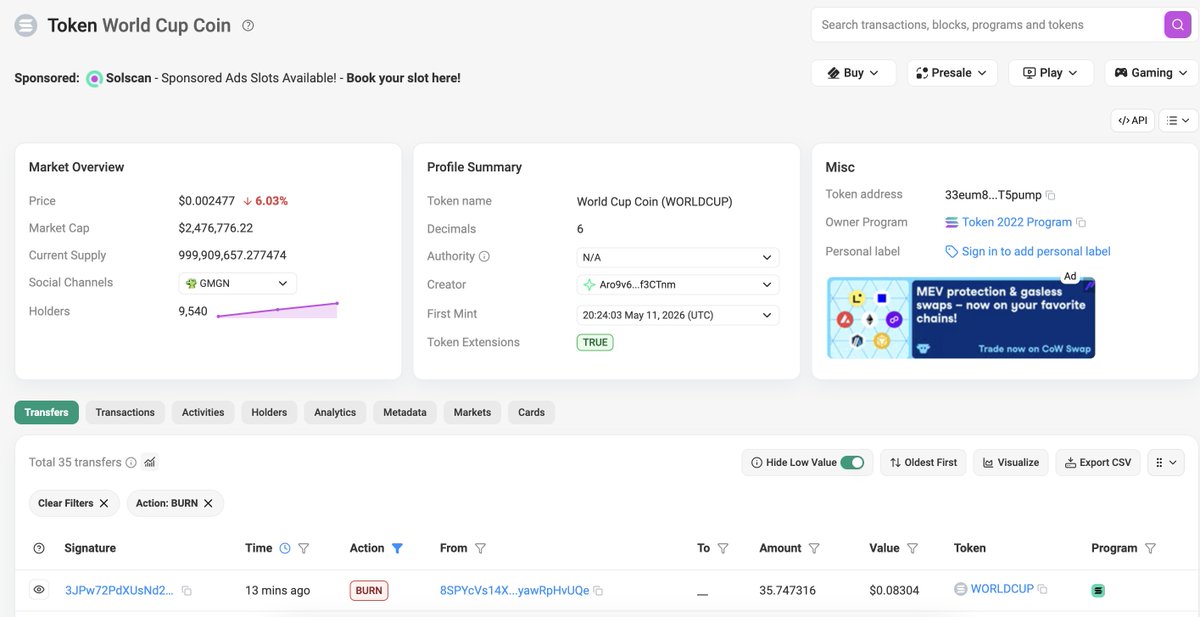
Task: Expand the GMGN social channels dropdown
Action: tap(238, 283)
